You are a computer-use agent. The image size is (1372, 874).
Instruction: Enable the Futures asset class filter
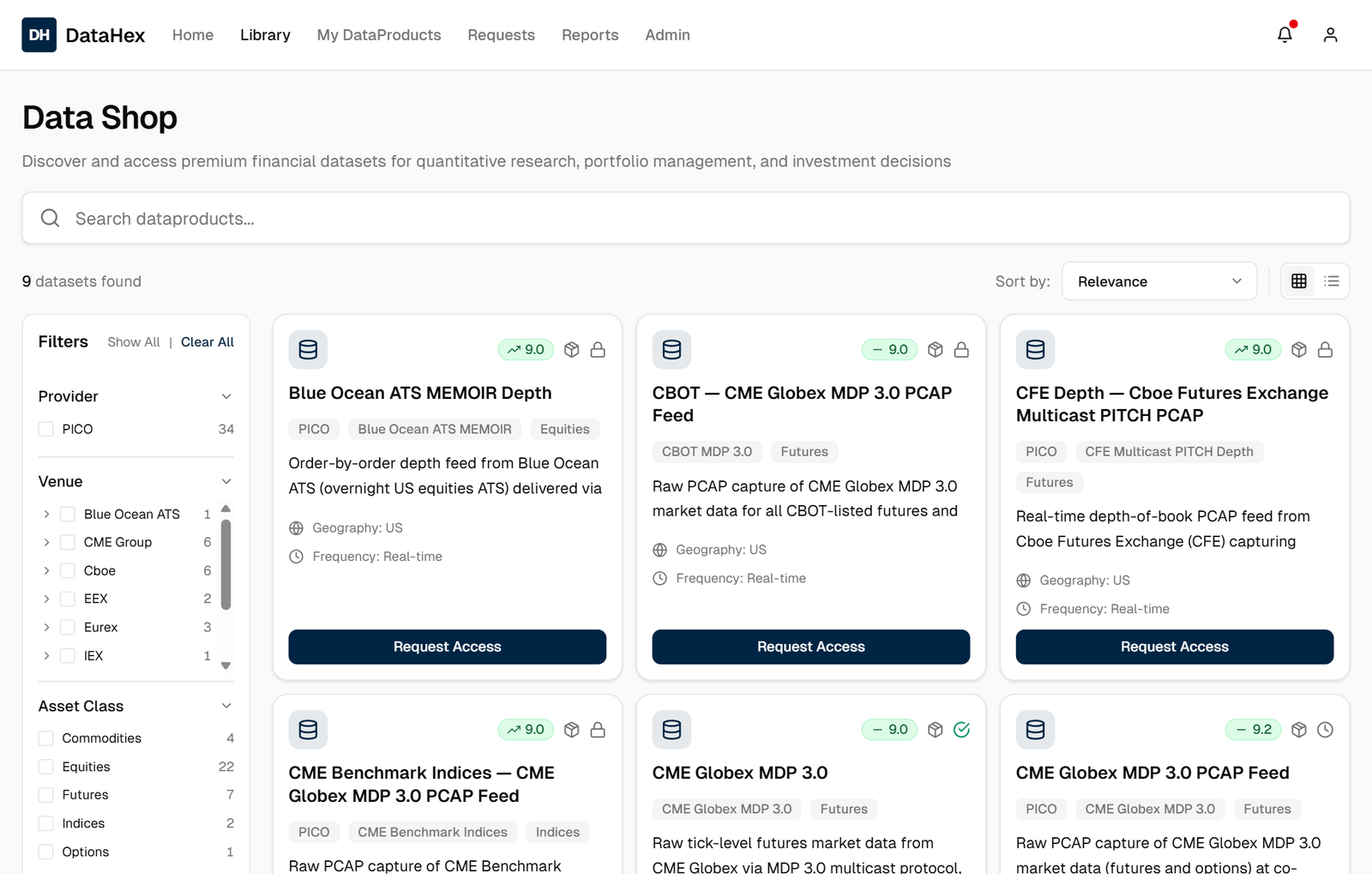(46, 795)
